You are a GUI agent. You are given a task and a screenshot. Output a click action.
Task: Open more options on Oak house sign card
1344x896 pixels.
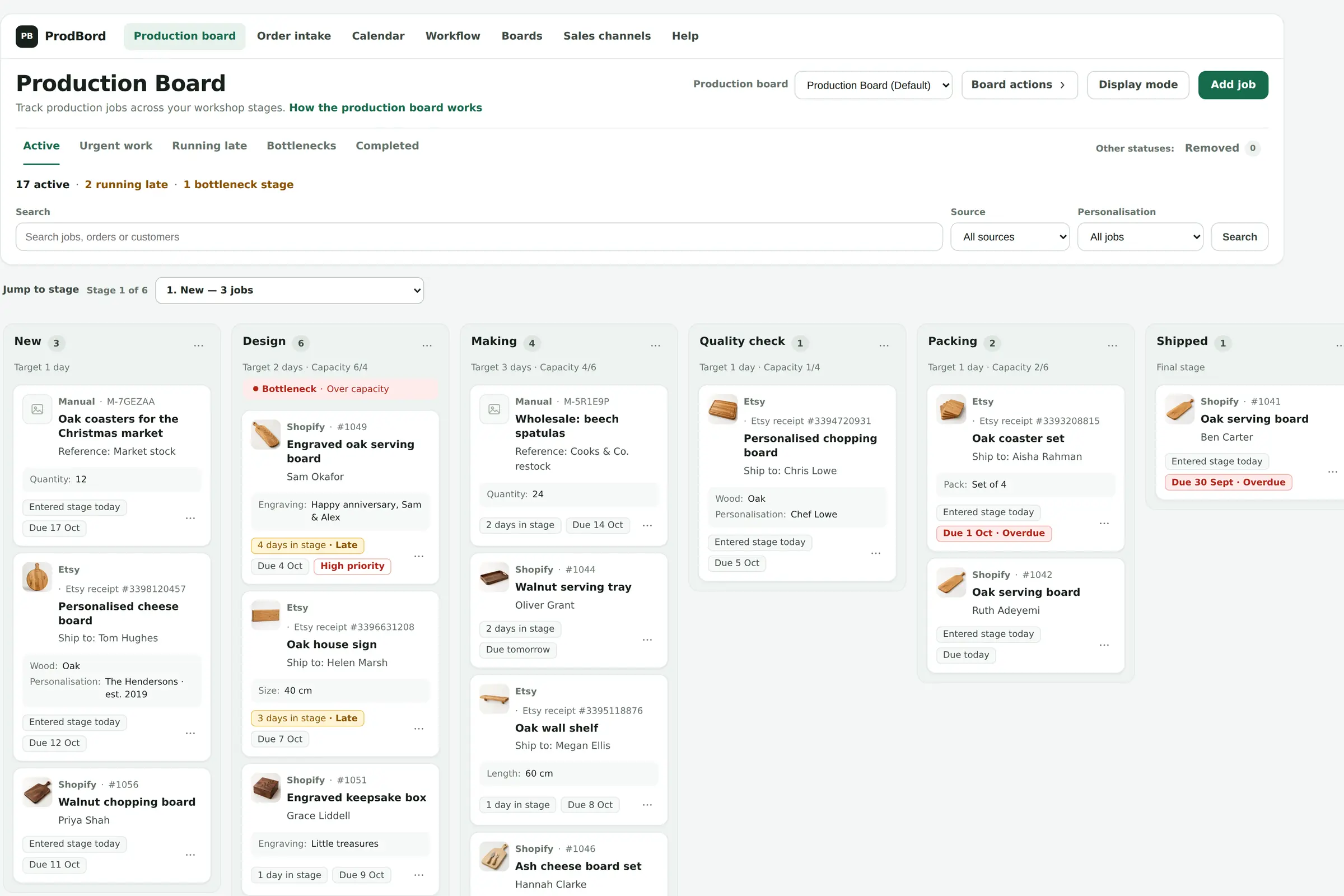[419, 729]
